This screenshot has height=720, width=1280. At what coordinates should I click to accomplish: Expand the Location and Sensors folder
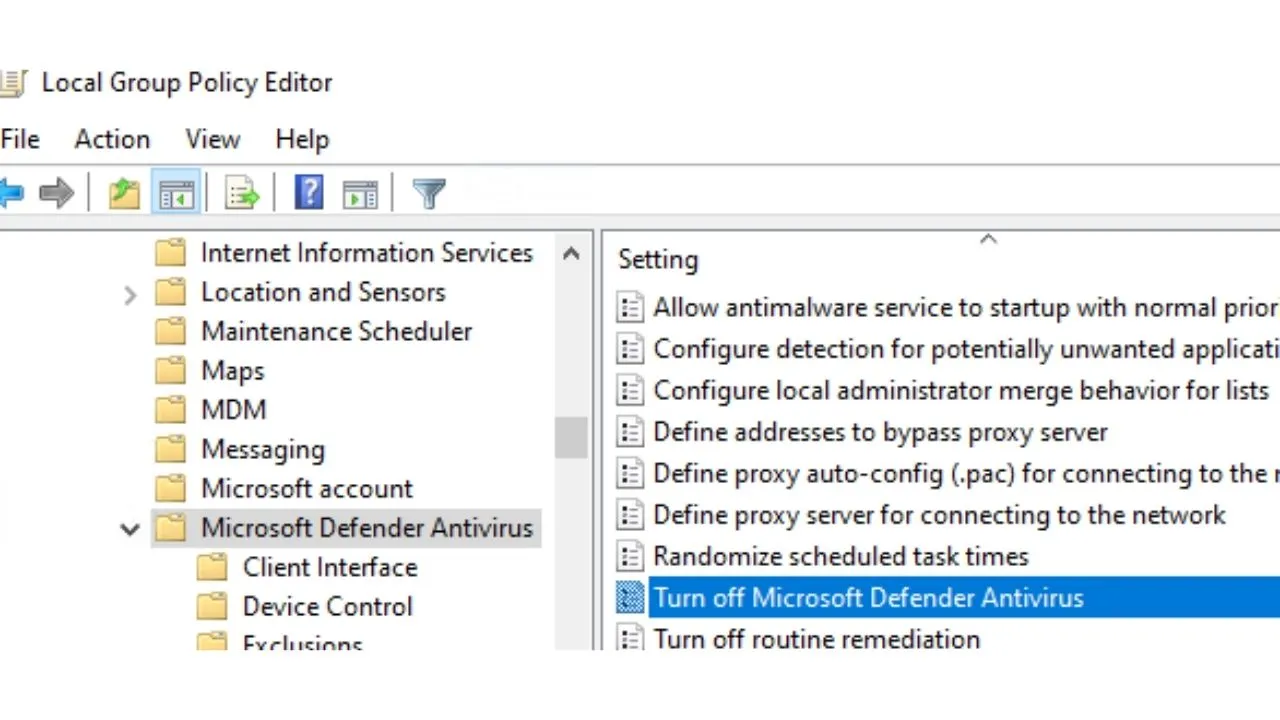[130, 294]
